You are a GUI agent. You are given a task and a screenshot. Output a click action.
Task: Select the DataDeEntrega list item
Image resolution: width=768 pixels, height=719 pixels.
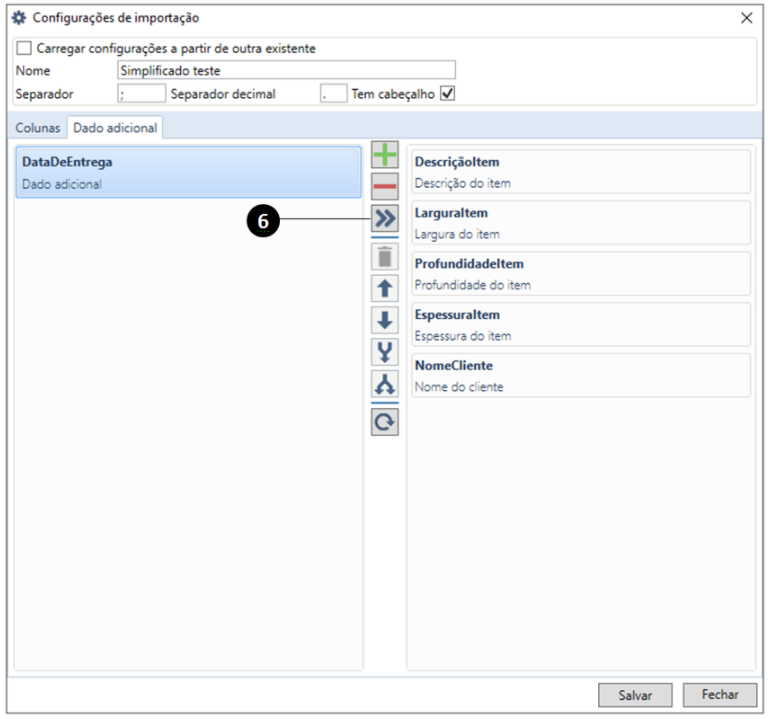point(189,172)
